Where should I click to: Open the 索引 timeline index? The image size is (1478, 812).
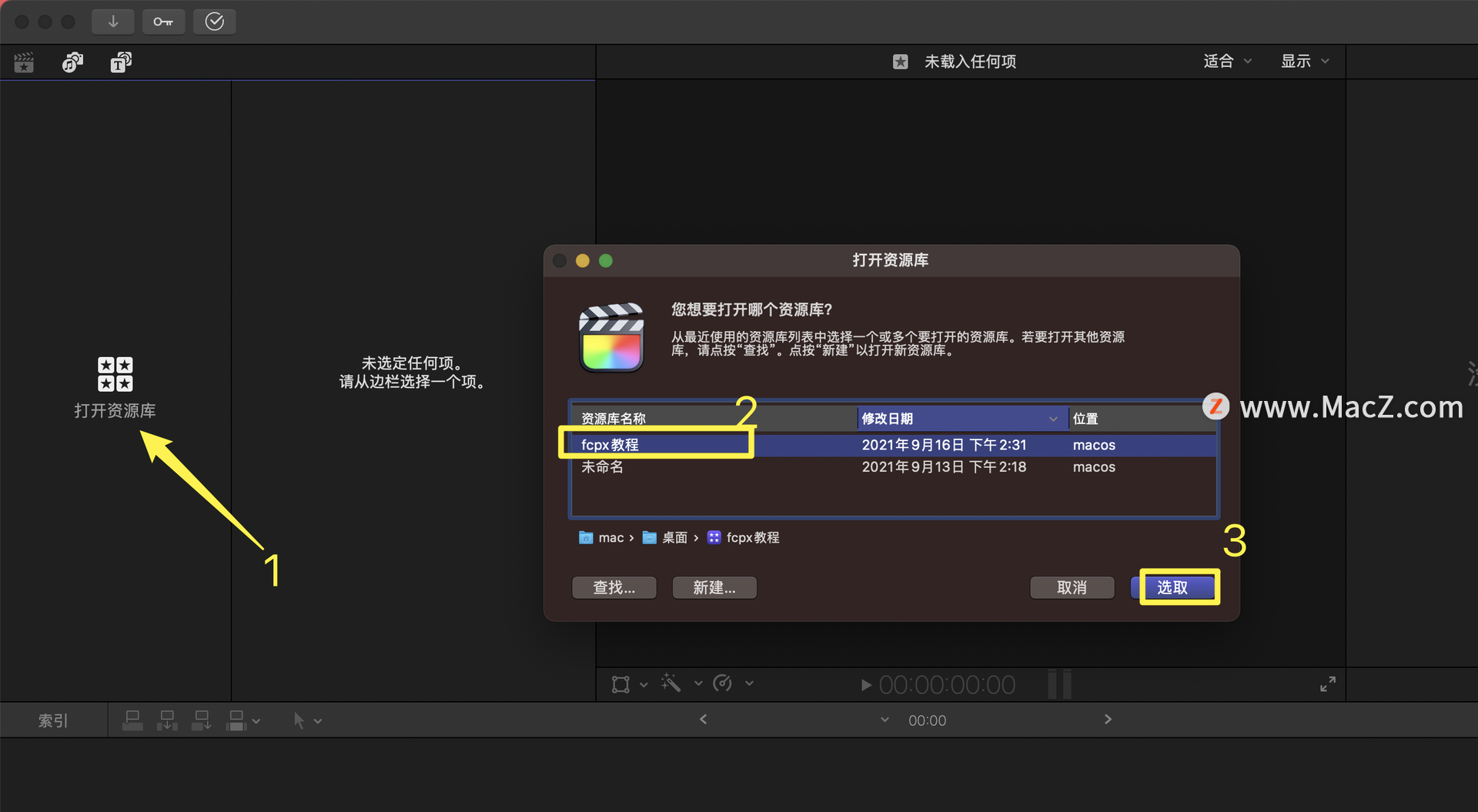pyautogui.click(x=53, y=721)
